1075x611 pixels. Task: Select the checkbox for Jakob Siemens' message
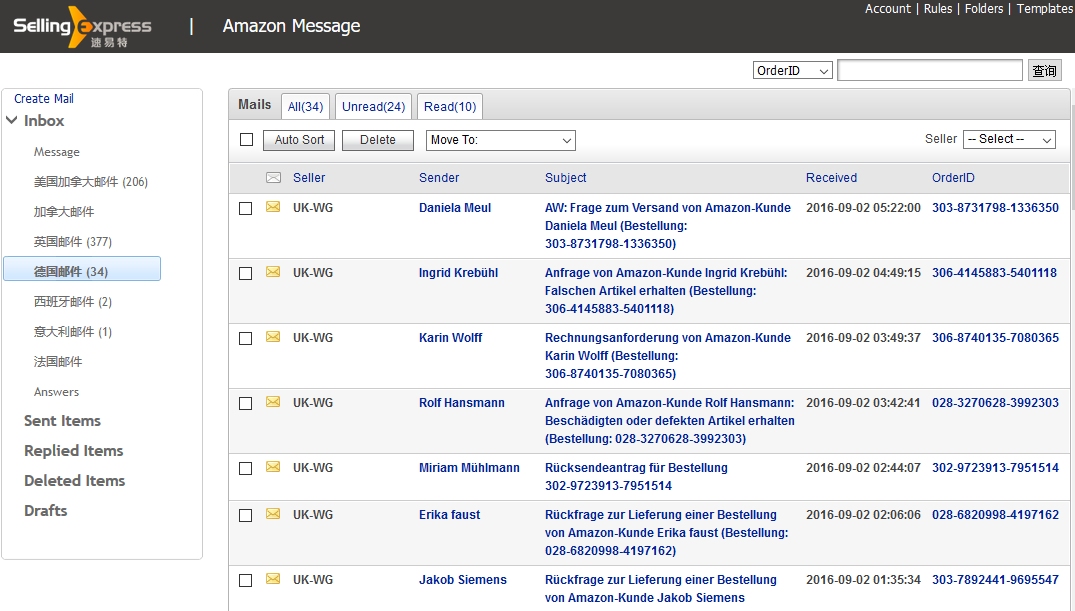pos(246,581)
